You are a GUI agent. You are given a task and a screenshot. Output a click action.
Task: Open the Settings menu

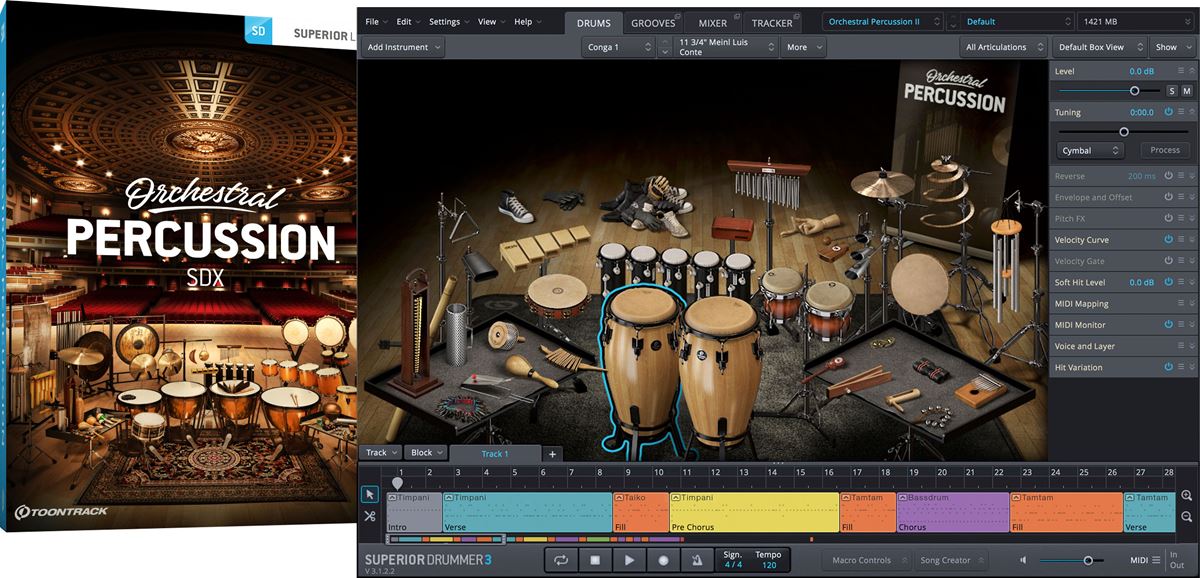point(449,21)
